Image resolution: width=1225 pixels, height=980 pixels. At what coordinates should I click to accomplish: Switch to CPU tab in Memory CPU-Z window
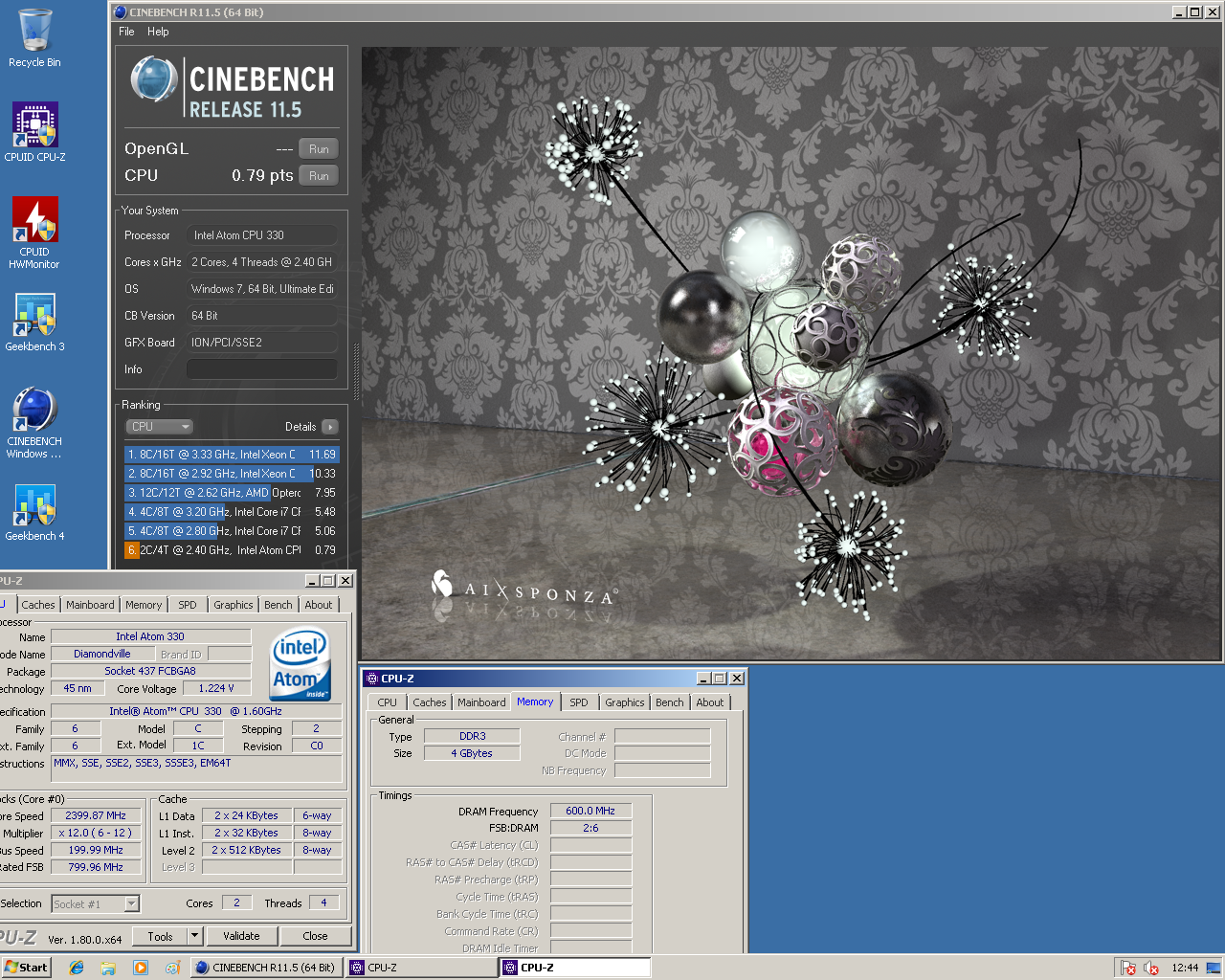tap(388, 702)
